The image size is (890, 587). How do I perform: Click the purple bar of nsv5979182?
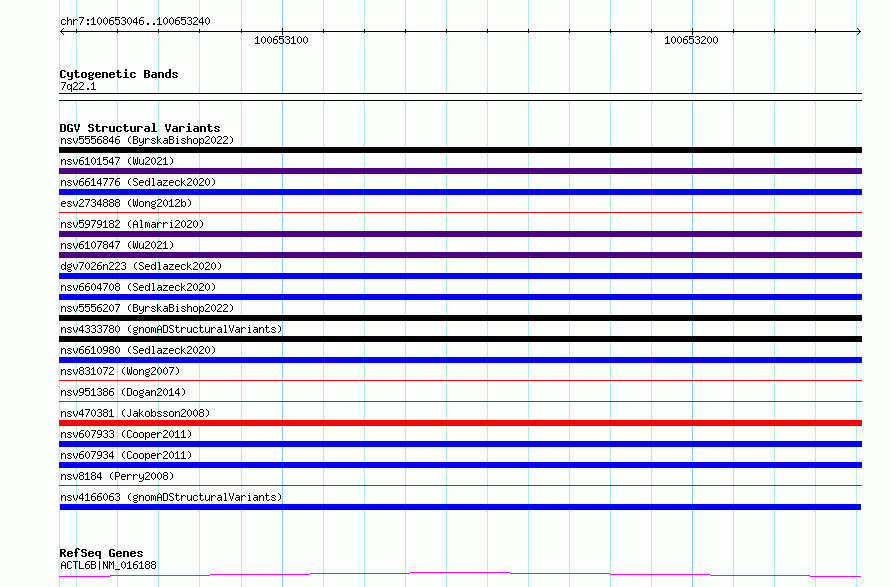point(460,234)
